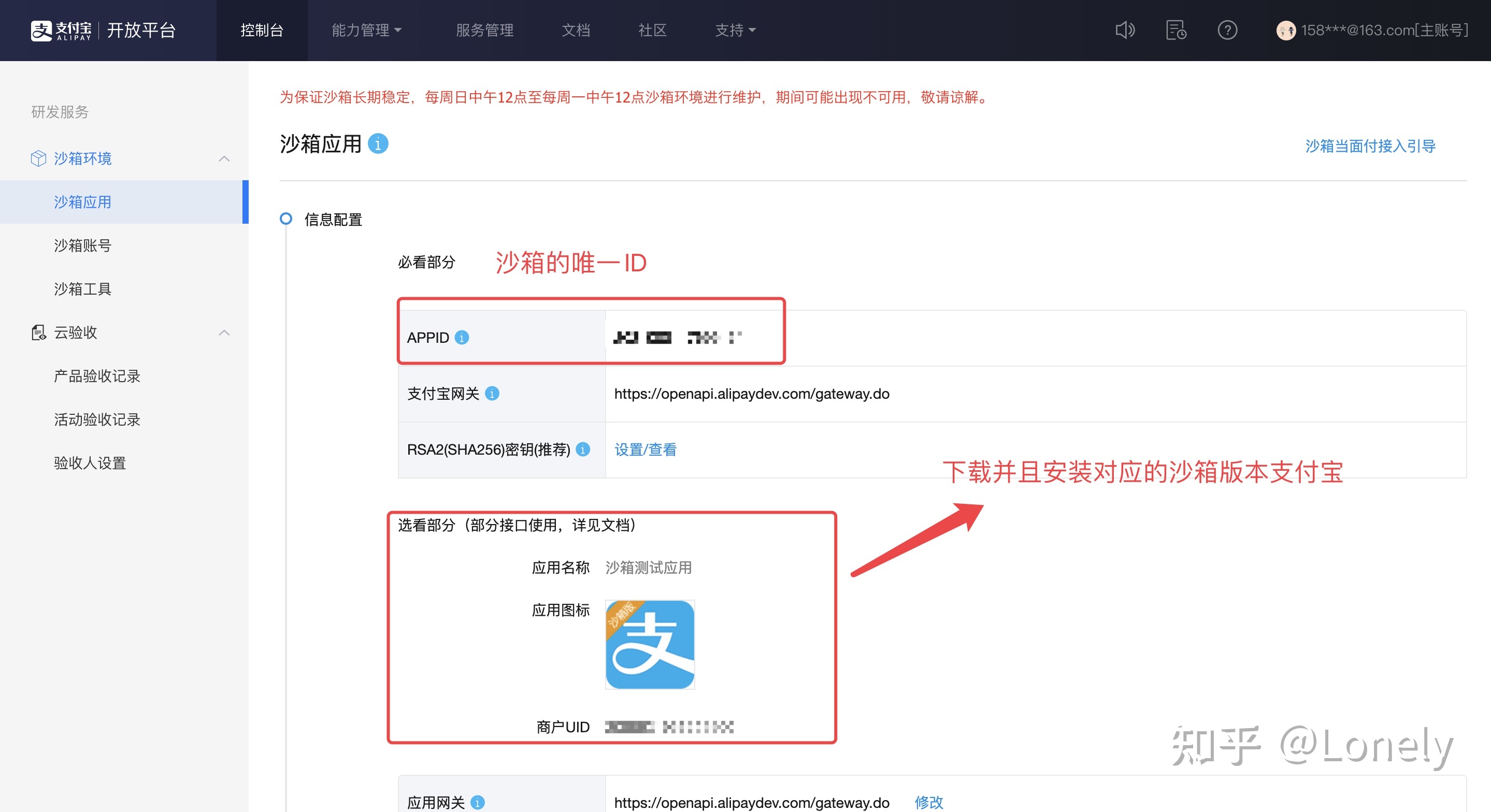Click the 云验收 sidebar label

coord(75,333)
